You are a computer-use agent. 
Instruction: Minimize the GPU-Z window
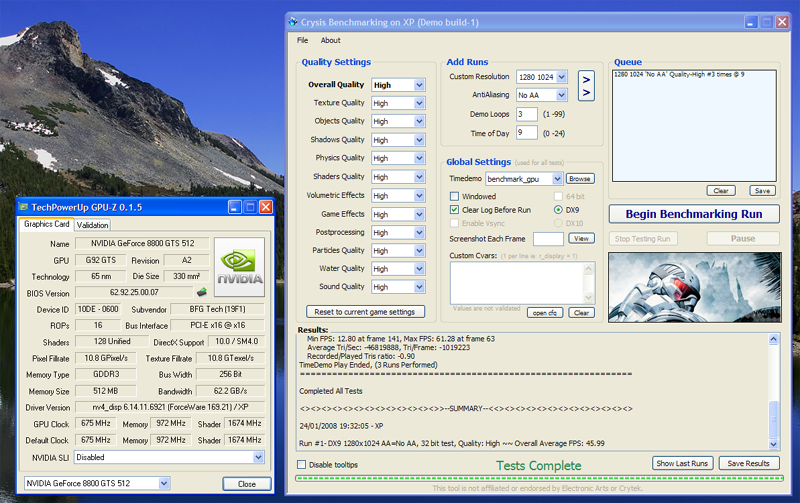[x=235, y=207]
